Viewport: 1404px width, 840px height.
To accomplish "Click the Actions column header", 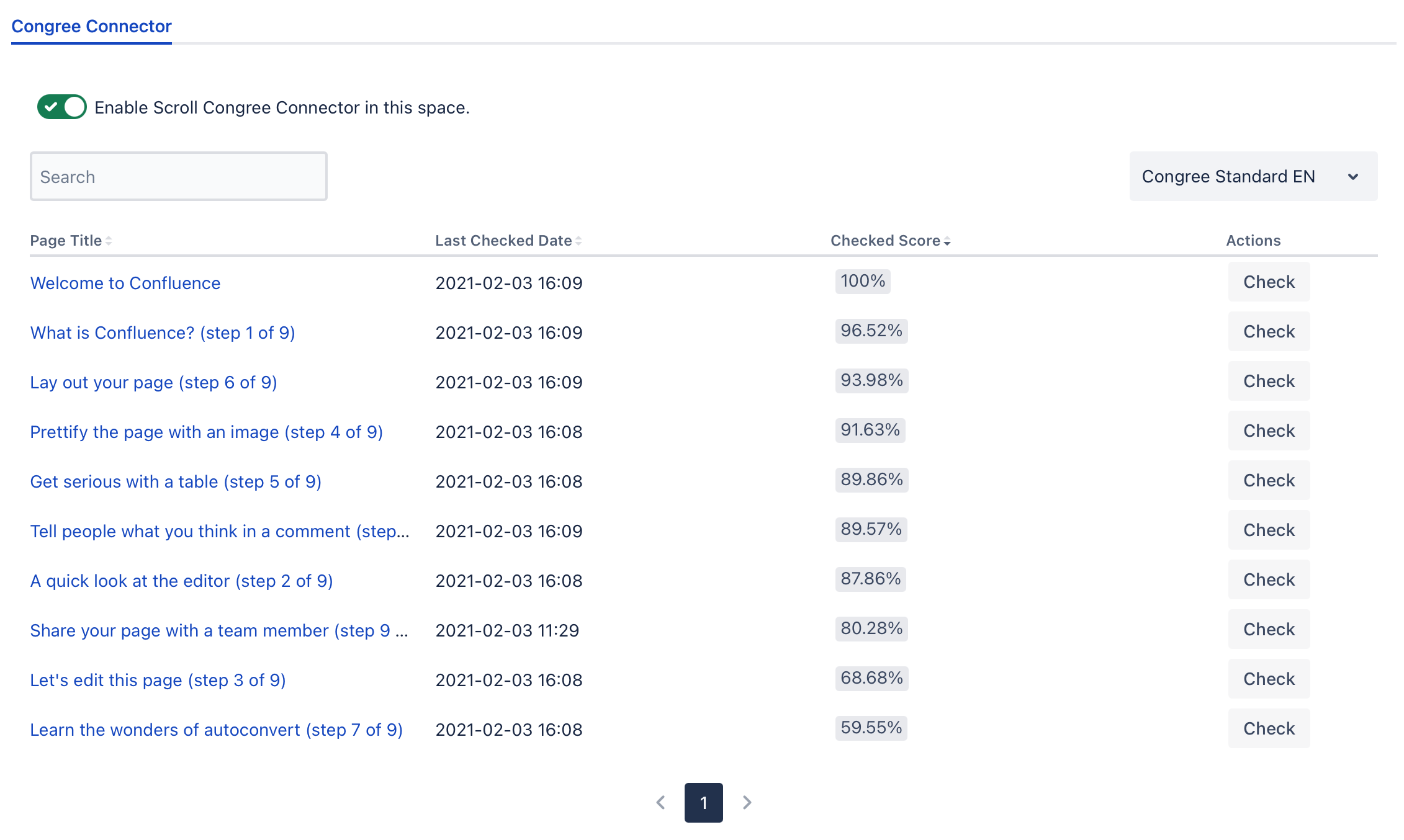I will pos(1253,241).
